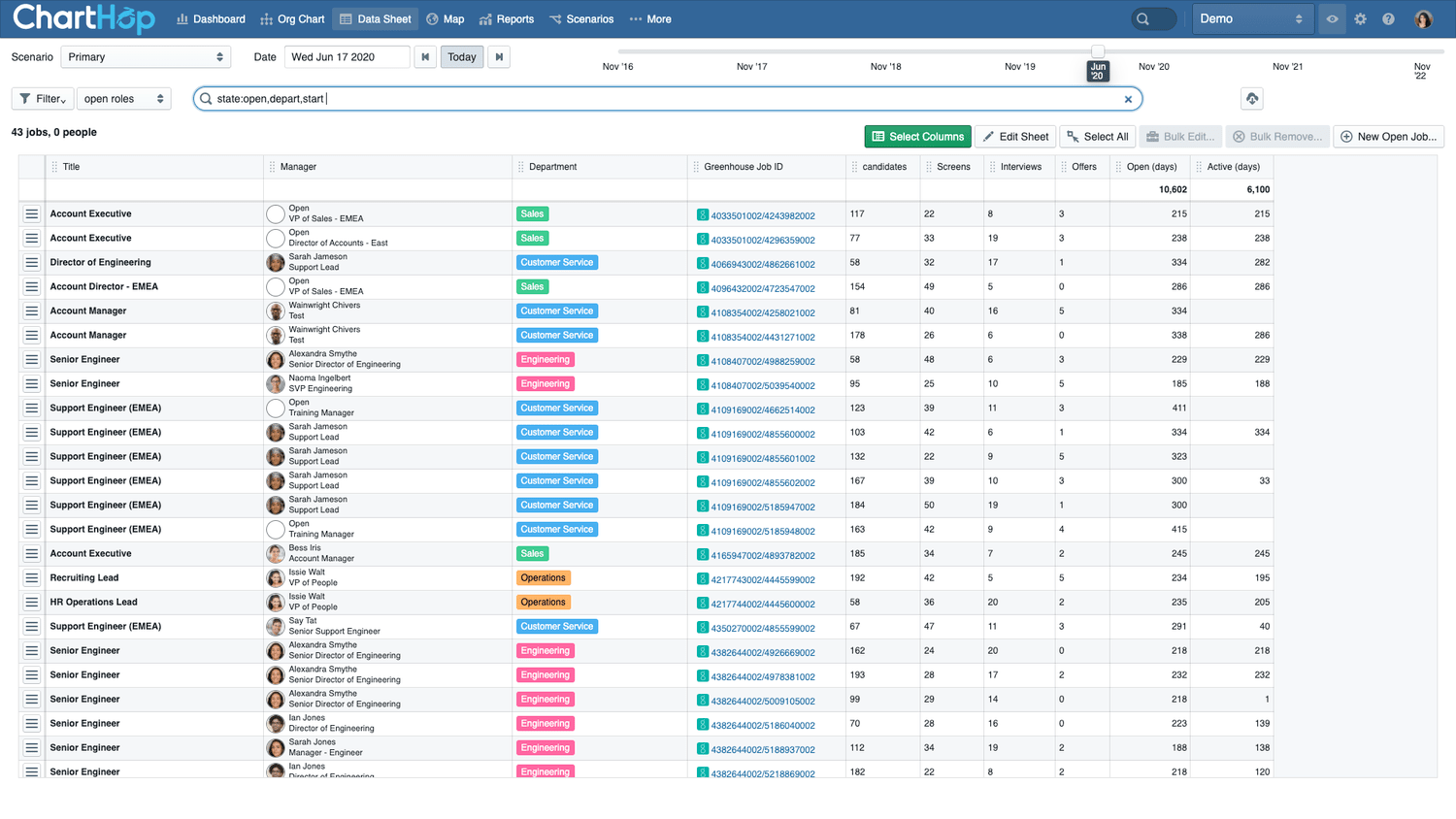Screen dimensions: 1456x819
Task: Click the upload cloud icon
Action: click(1252, 99)
